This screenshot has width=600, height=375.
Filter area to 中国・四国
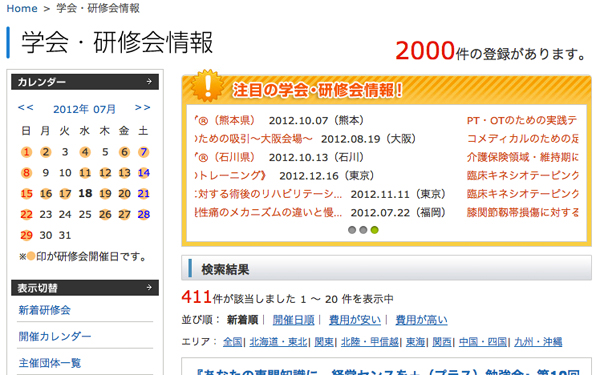[x=483, y=342]
